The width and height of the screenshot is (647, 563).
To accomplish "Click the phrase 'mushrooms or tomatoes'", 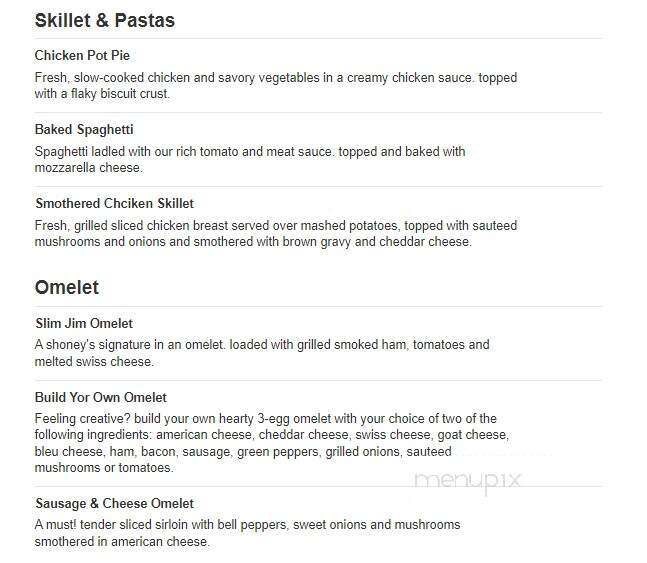I will 103,468.
